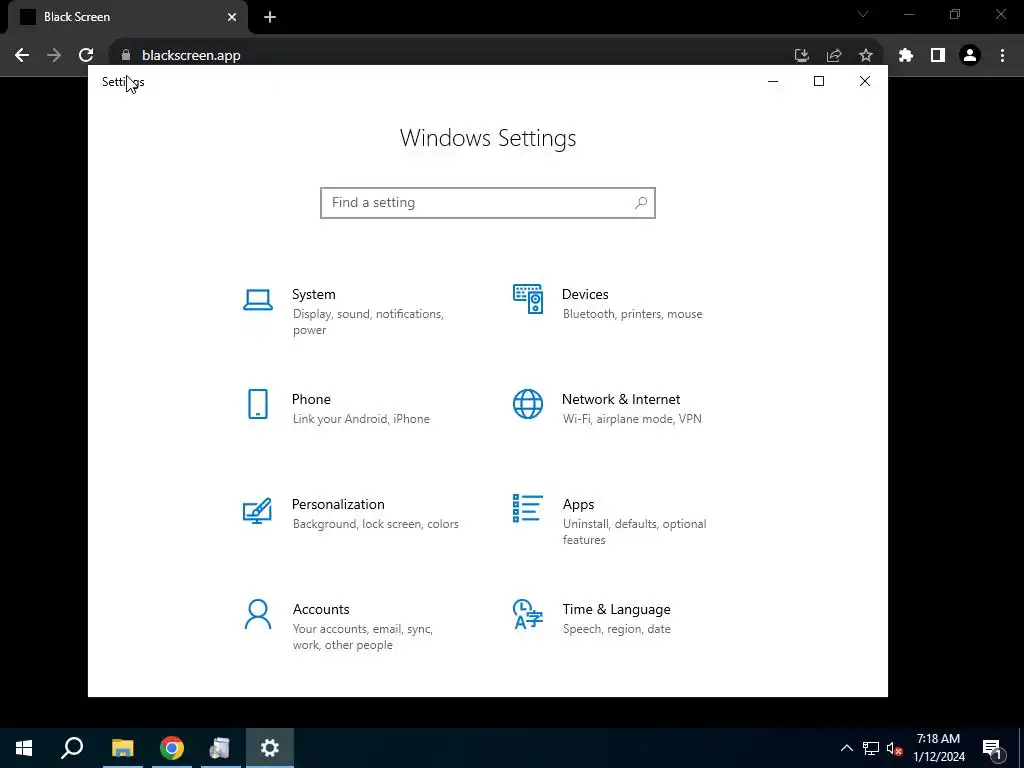The width and height of the screenshot is (1024, 768).
Task: Share this page from Chrome toolbar
Action: pyautogui.click(x=834, y=56)
